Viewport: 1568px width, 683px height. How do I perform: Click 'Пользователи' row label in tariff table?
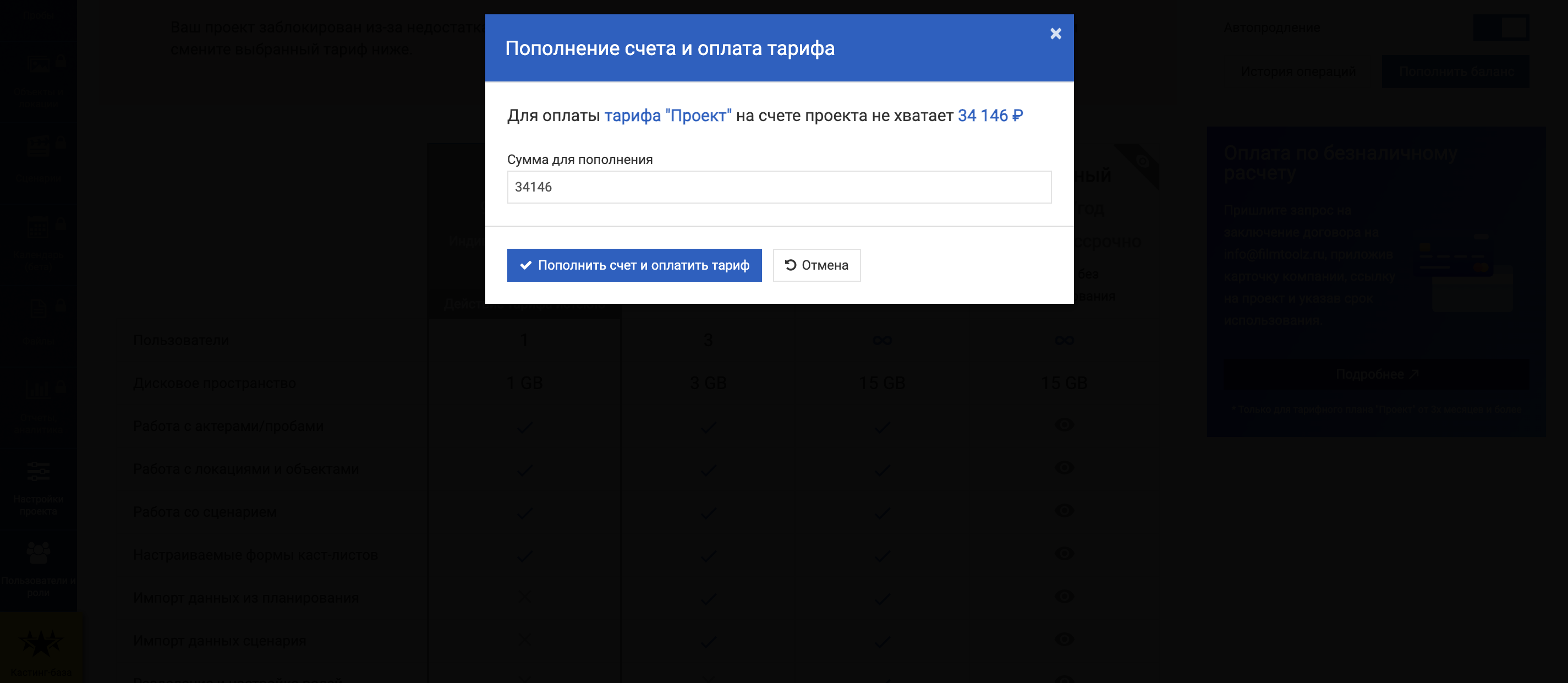coord(181,340)
